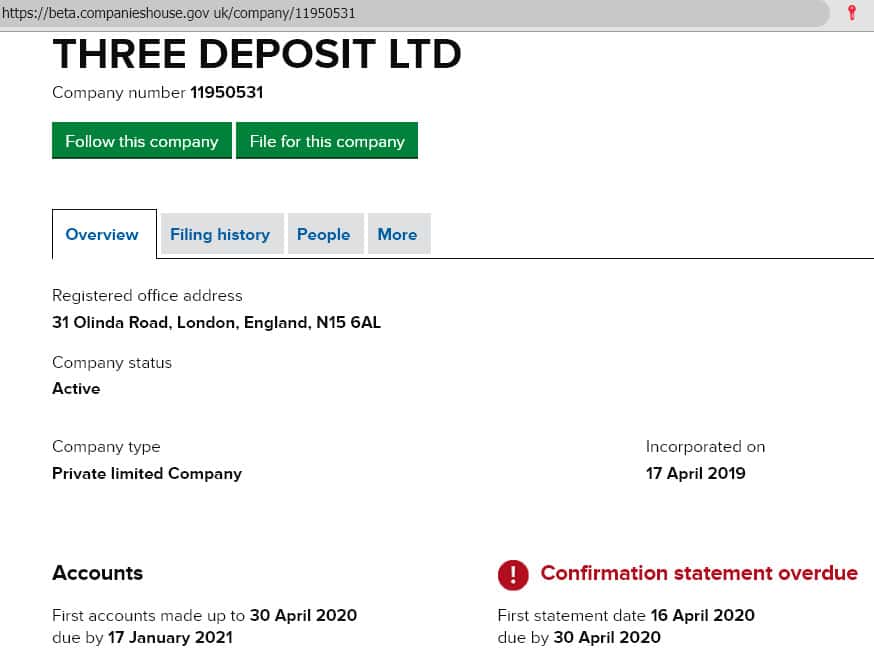874x661 pixels.
Task: Click the red pin icon beside the address bar
Action: (851, 13)
